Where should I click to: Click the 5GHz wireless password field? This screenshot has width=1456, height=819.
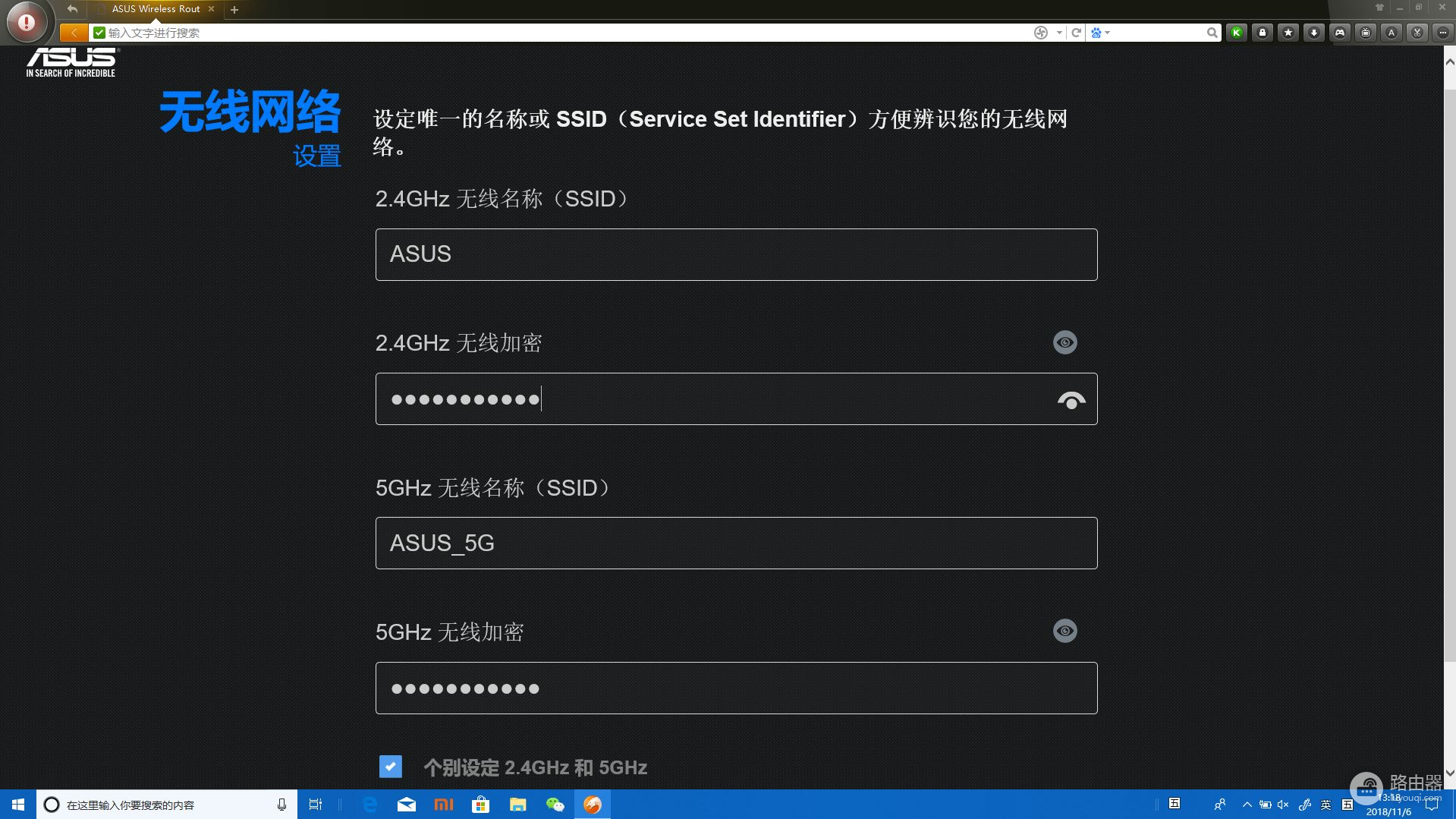pyautogui.click(x=736, y=688)
